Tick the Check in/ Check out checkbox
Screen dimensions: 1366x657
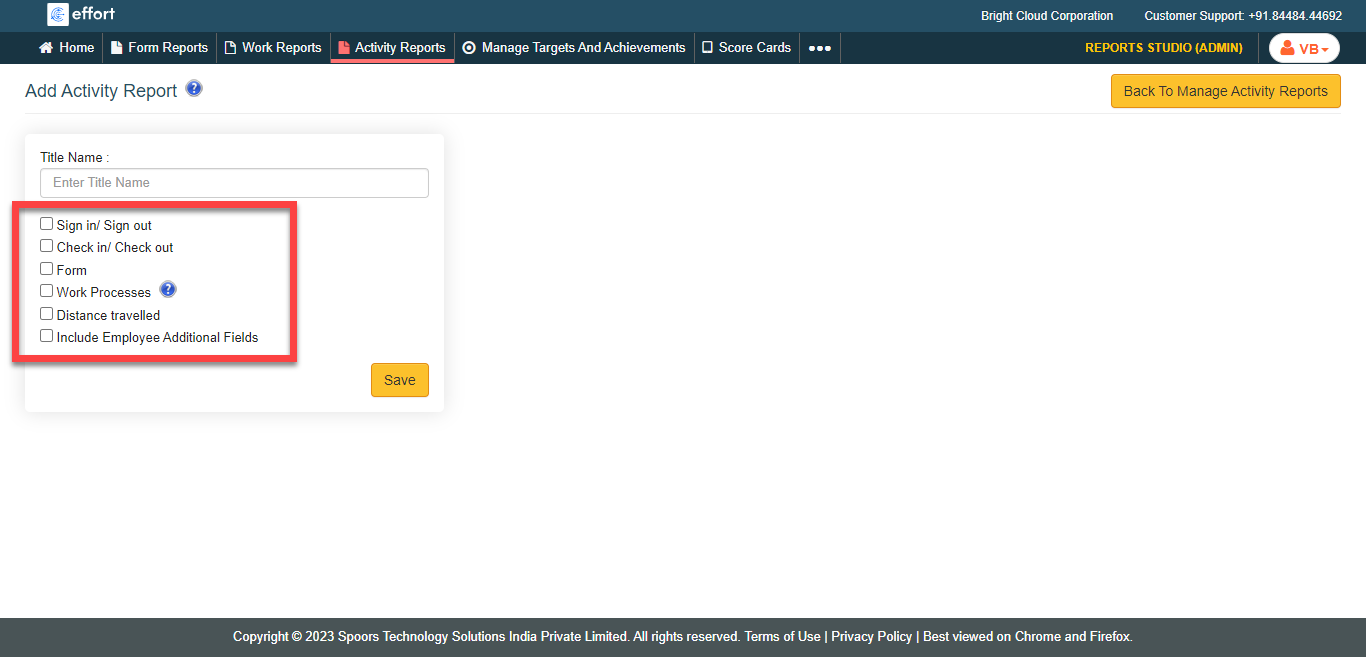click(x=47, y=246)
